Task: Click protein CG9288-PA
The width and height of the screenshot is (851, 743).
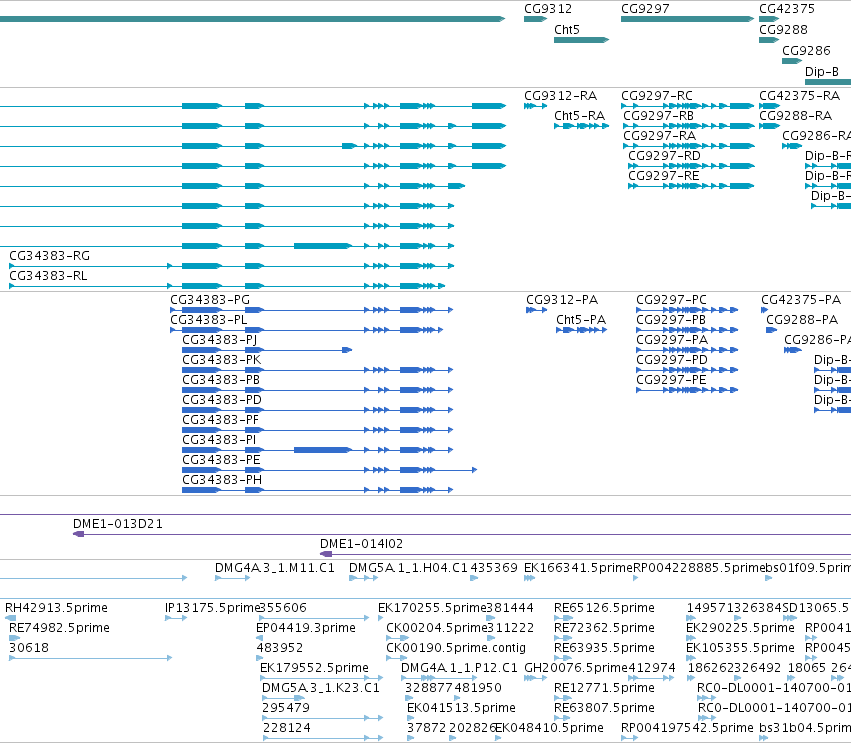Action: pos(771,330)
